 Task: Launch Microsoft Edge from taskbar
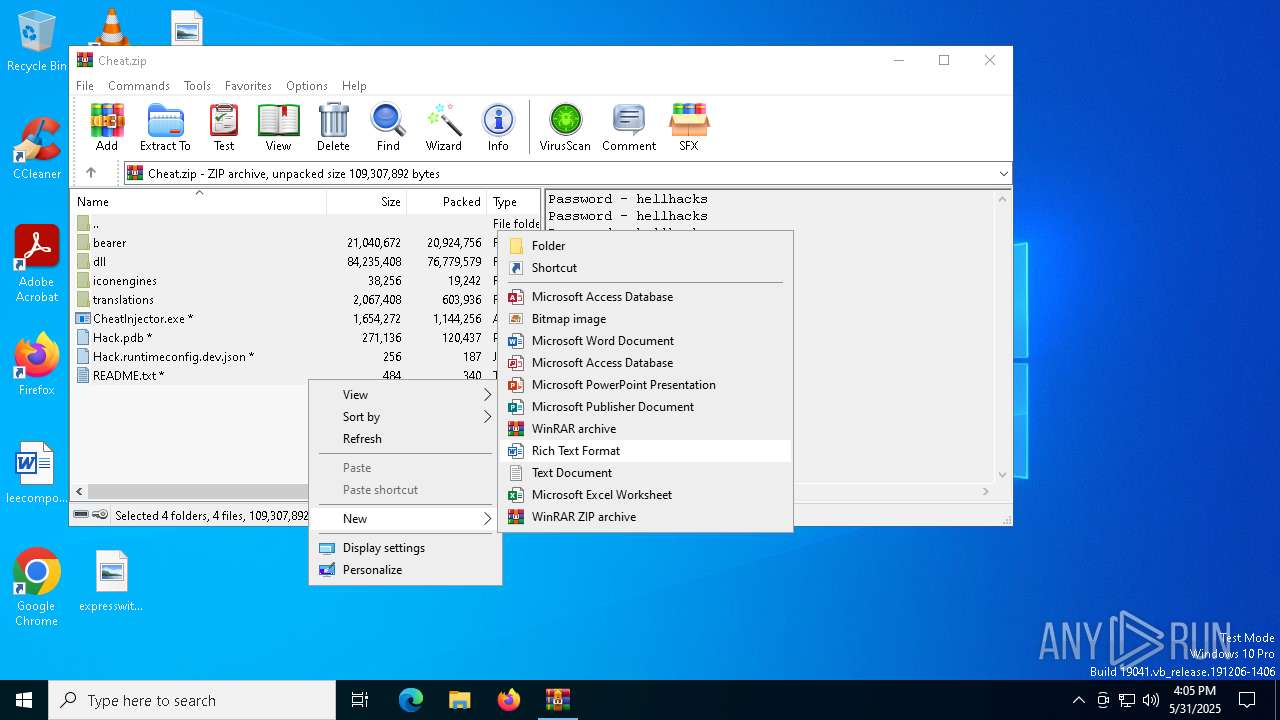pos(411,700)
